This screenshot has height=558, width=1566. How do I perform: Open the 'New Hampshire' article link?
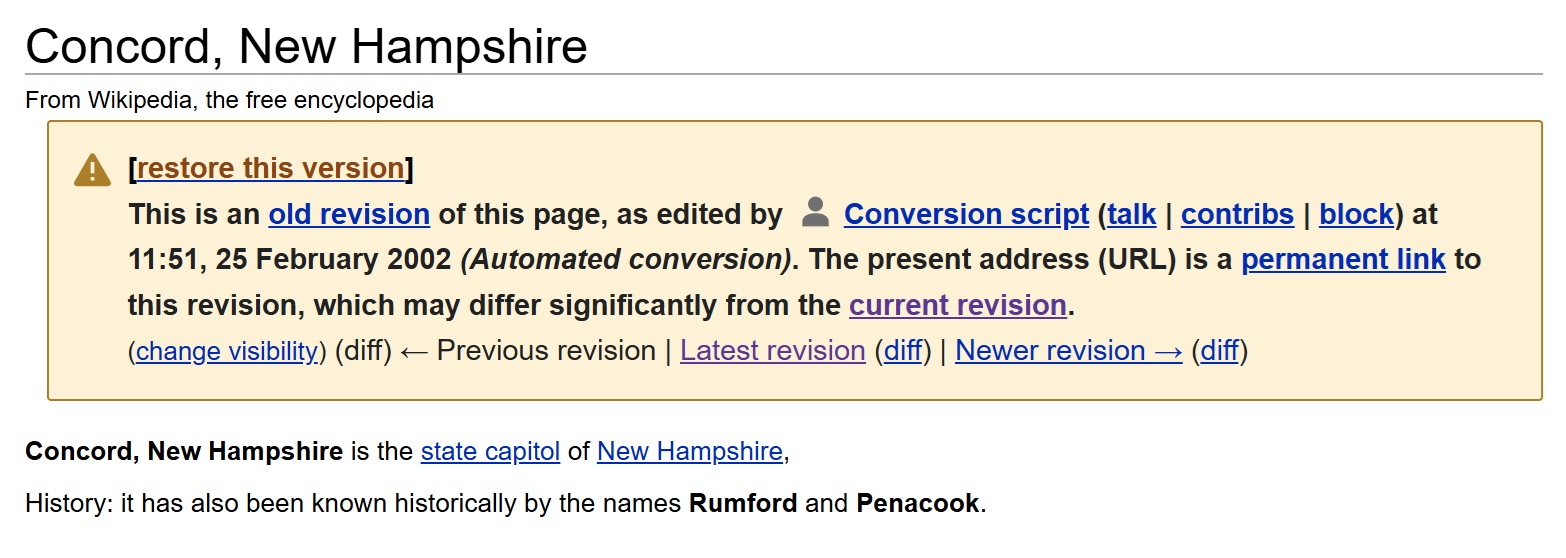click(689, 451)
